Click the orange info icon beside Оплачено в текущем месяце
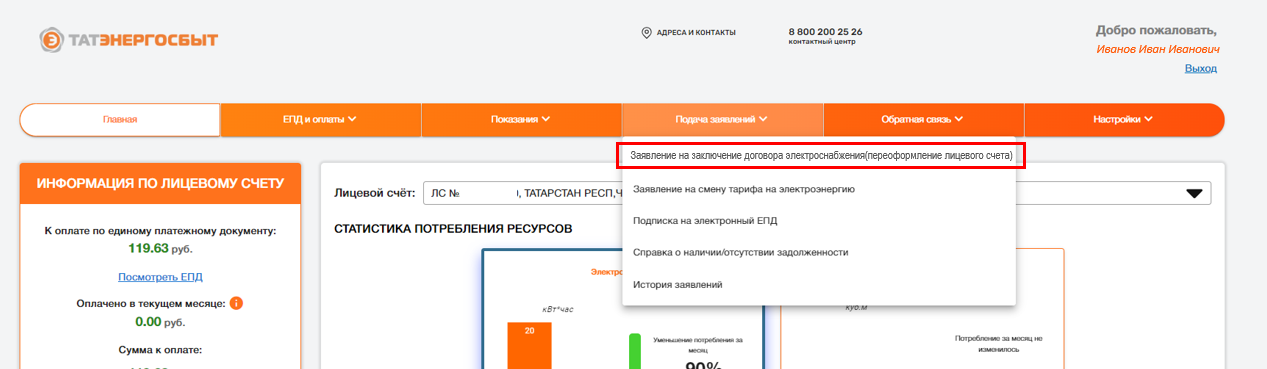The width and height of the screenshot is (1267, 369). [x=237, y=303]
